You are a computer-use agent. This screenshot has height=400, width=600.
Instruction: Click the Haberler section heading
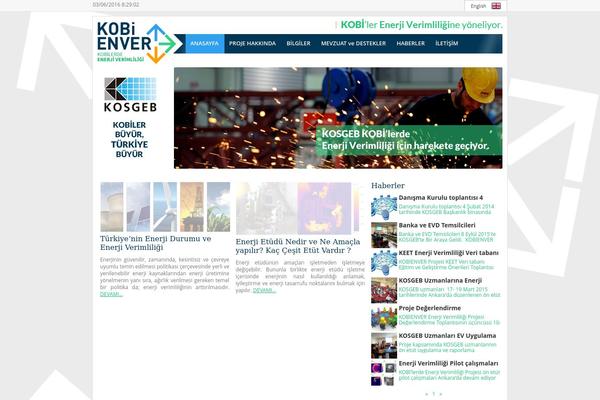(x=388, y=185)
